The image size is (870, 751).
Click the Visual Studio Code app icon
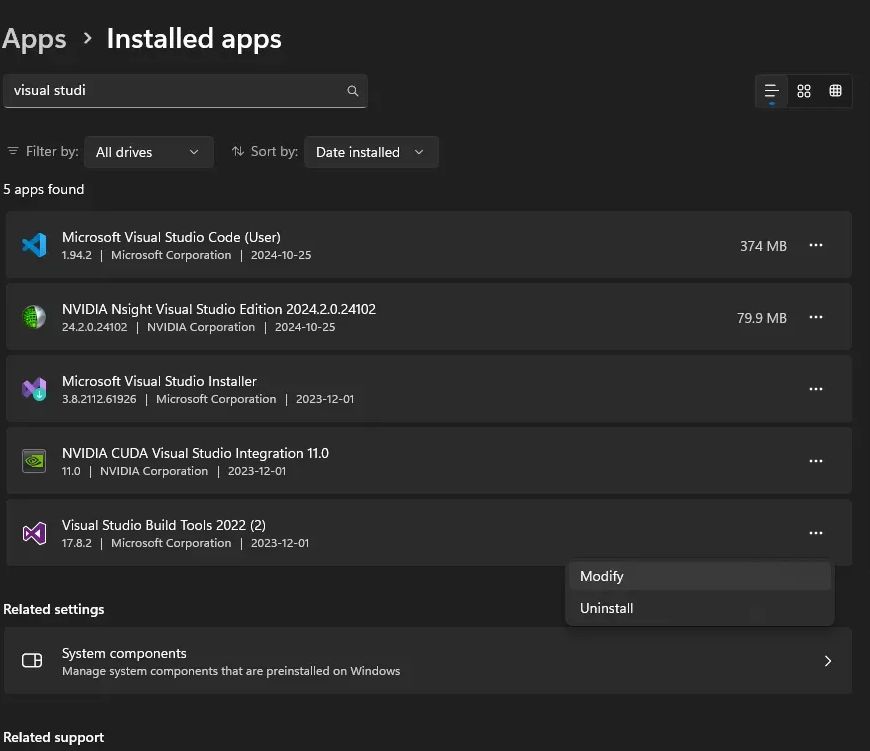click(34, 245)
